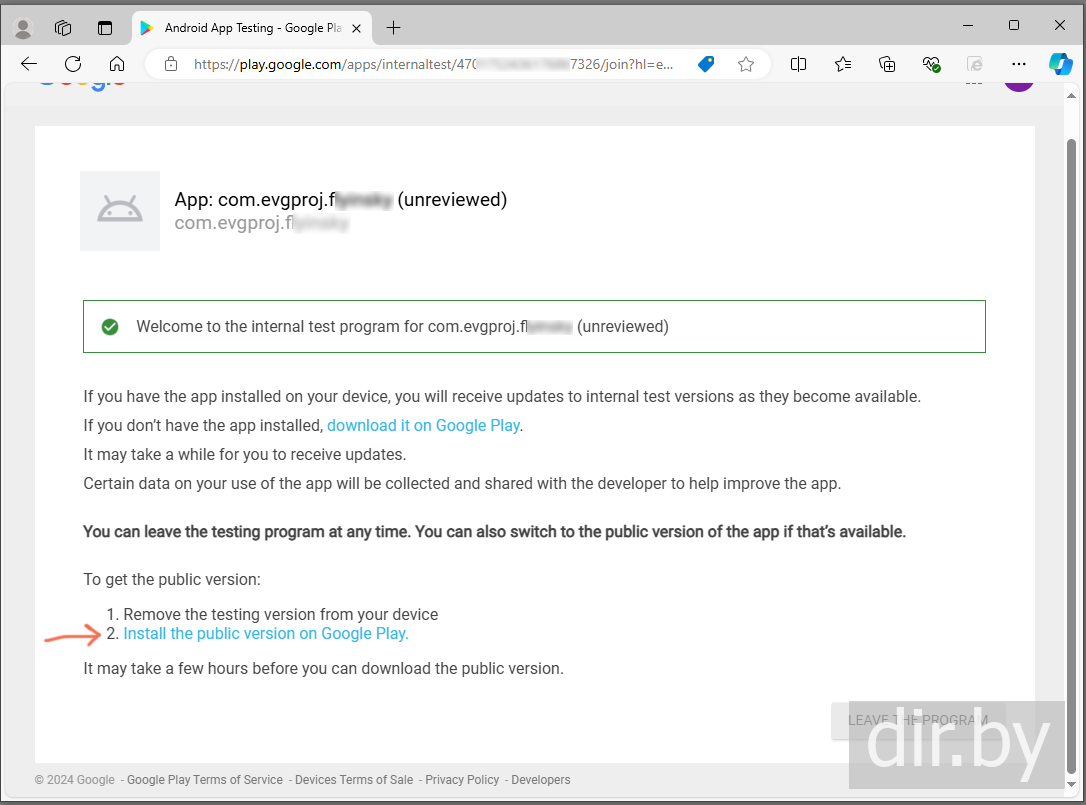
Task: Open the Favorites list
Action: click(843, 64)
